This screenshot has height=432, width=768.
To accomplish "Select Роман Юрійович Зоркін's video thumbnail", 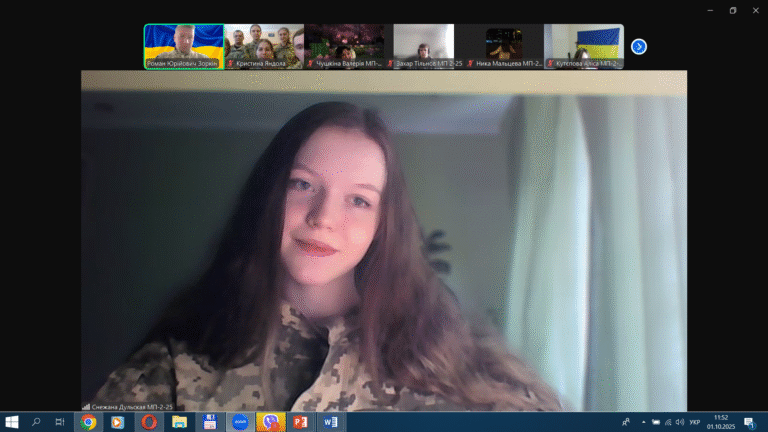I will (184, 46).
